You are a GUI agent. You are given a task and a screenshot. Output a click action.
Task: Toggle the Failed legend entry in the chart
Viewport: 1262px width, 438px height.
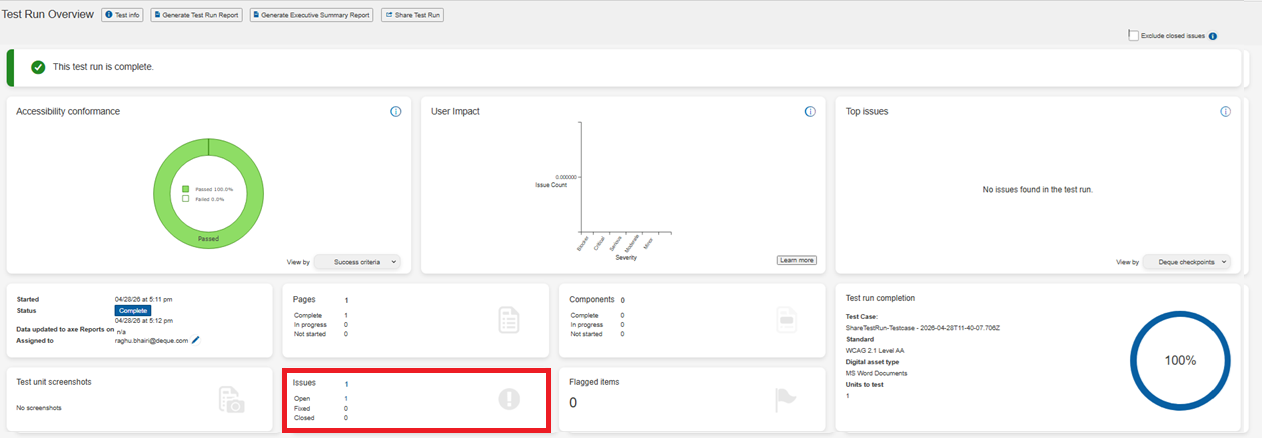pos(203,199)
